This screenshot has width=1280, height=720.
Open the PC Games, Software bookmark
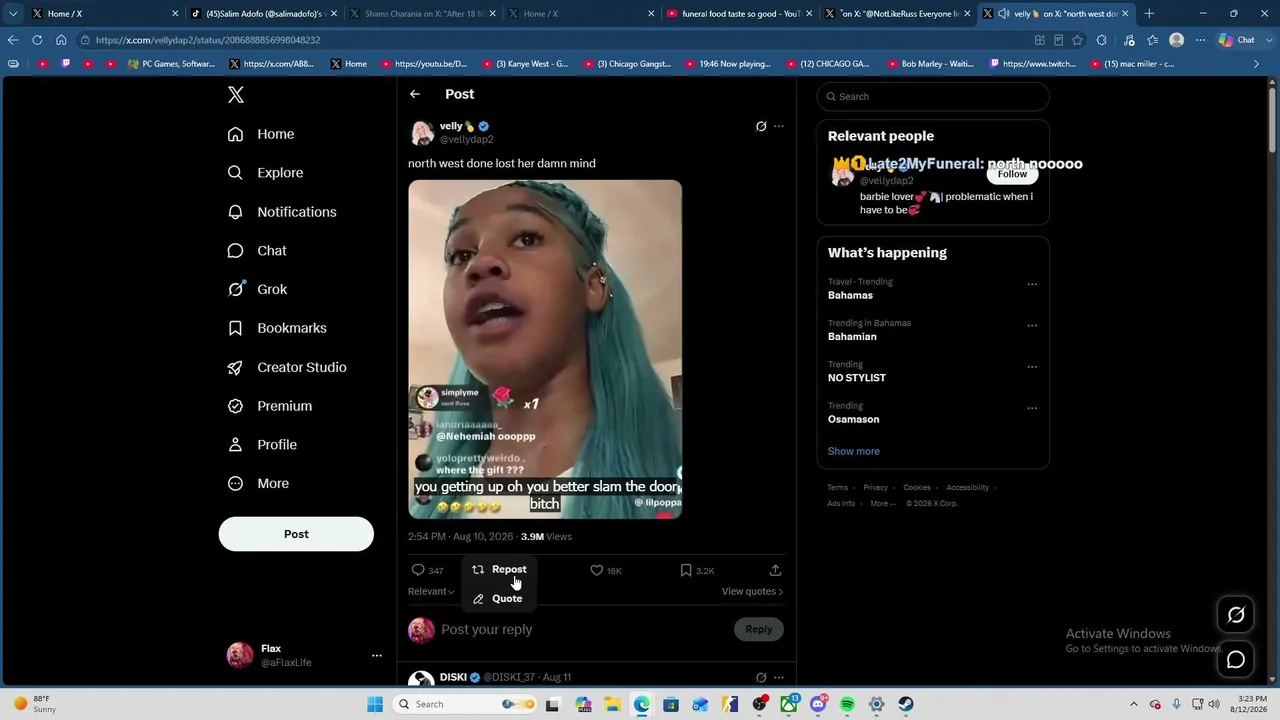coord(171,64)
